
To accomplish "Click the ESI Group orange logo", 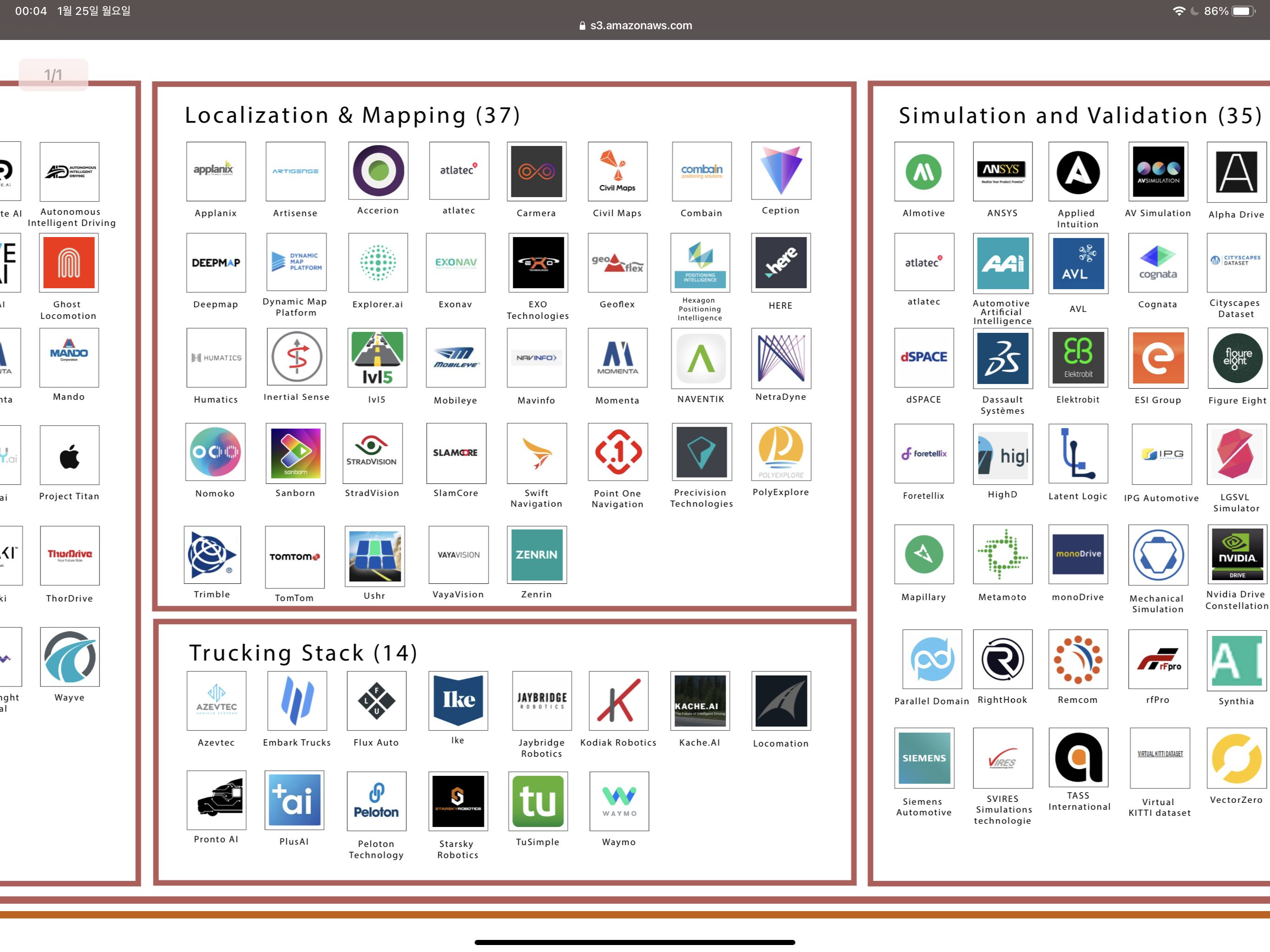I will click(x=1158, y=358).
